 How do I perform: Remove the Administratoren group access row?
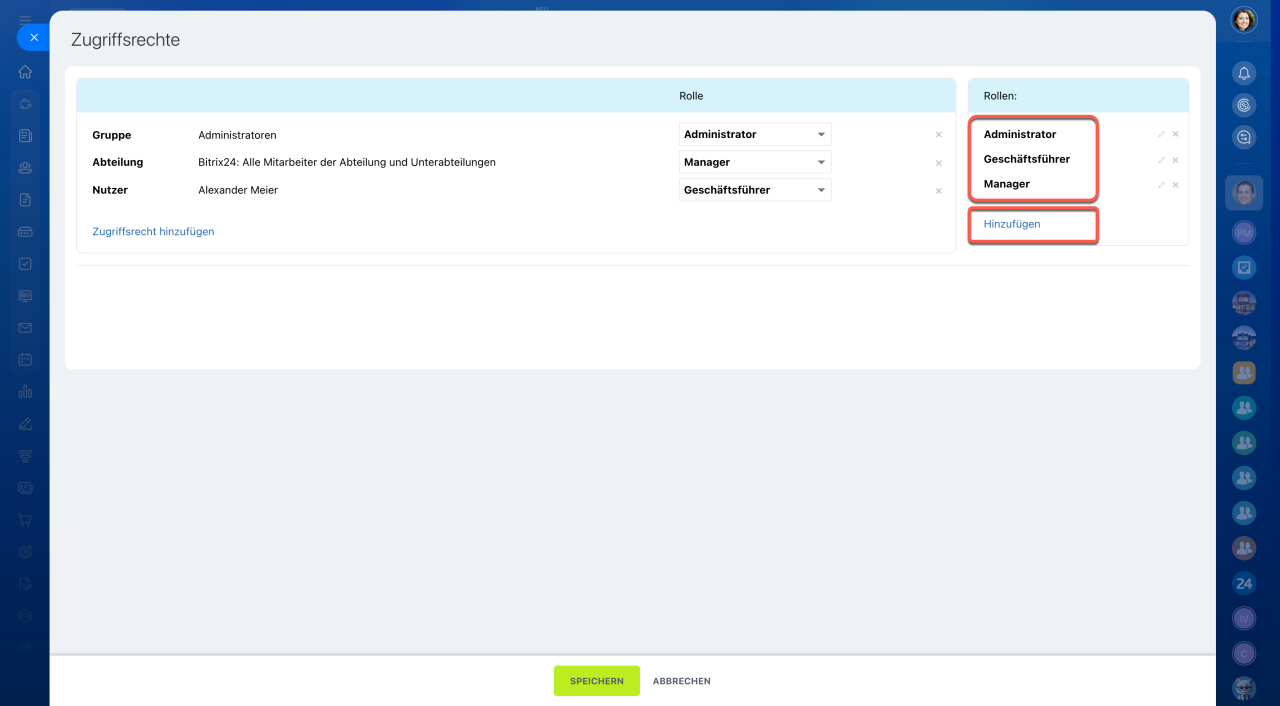[x=938, y=135]
